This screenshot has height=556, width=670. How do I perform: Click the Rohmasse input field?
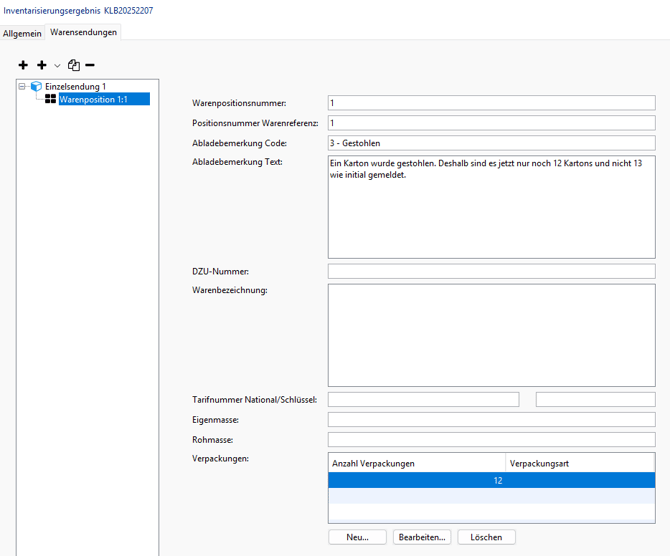pyautogui.click(x=491, y=440)
